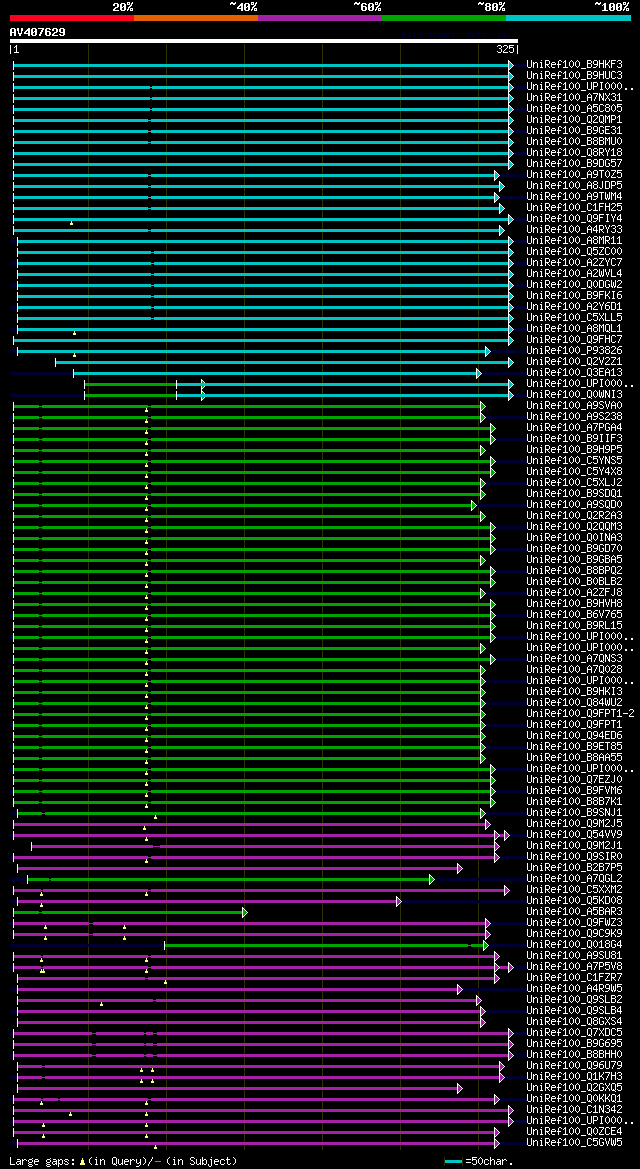Select the UniRef100_Q9FPT1-2 entry
This screenshot has height=1169, width=640.
pyautogui.click(x=580, y=713)
